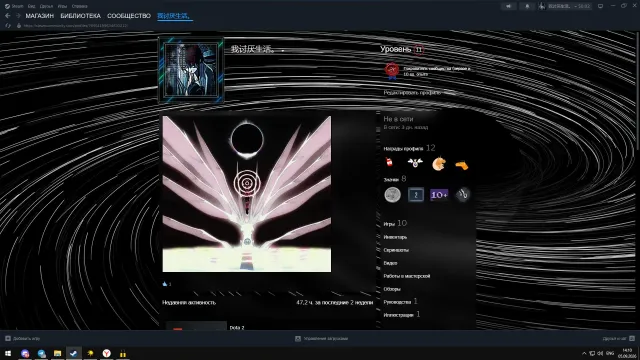The height and width of the screenshot is (360, 640).
Task: Open the Друзья и чат panel
Action: click(618, 338)
